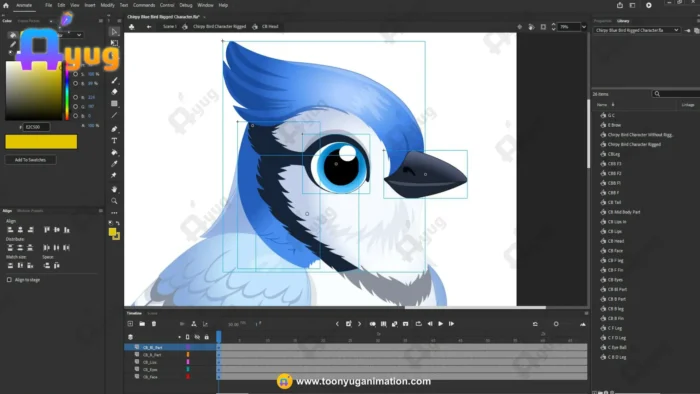Step forward one frame
This screenshot has height=394, width=700.
451,324
